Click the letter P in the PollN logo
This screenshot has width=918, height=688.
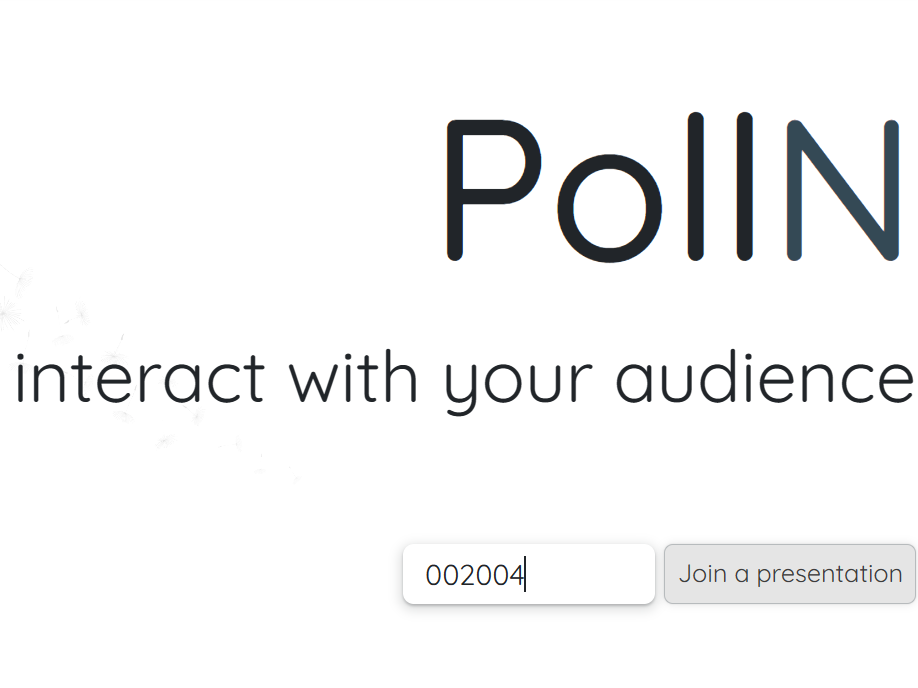[490, 190]
